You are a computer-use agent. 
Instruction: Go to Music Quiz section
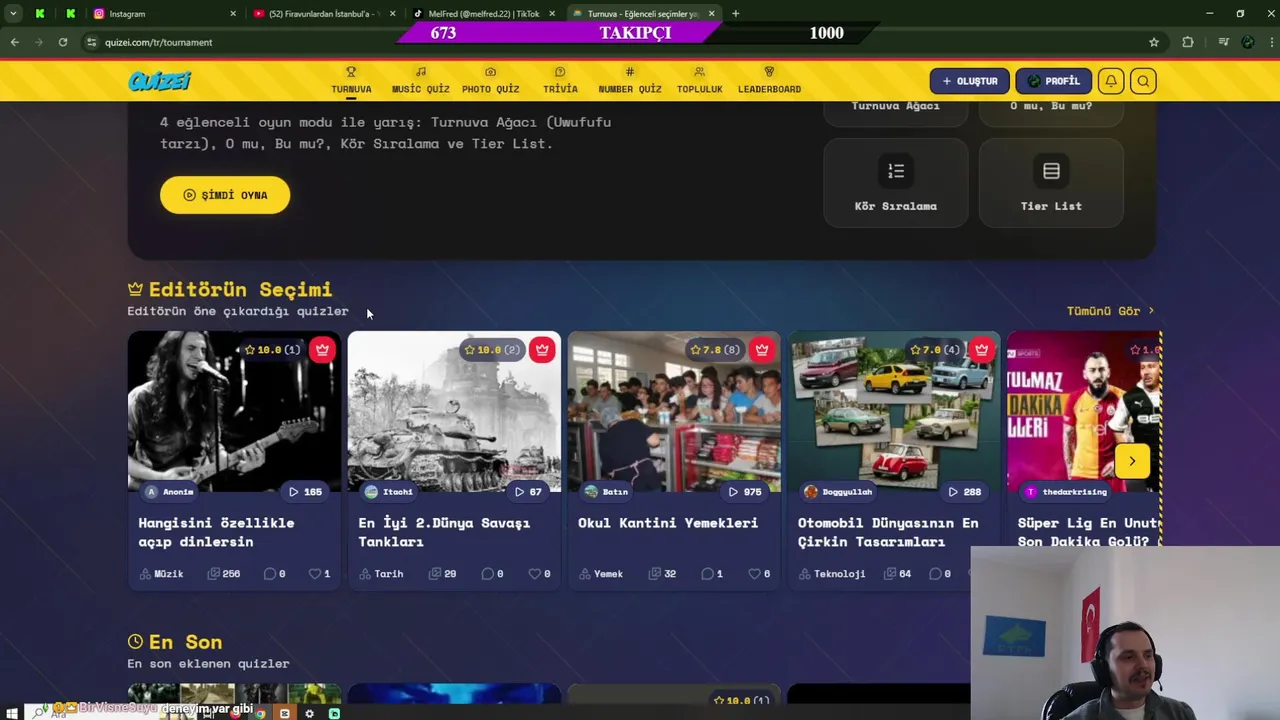coord(420,81)
